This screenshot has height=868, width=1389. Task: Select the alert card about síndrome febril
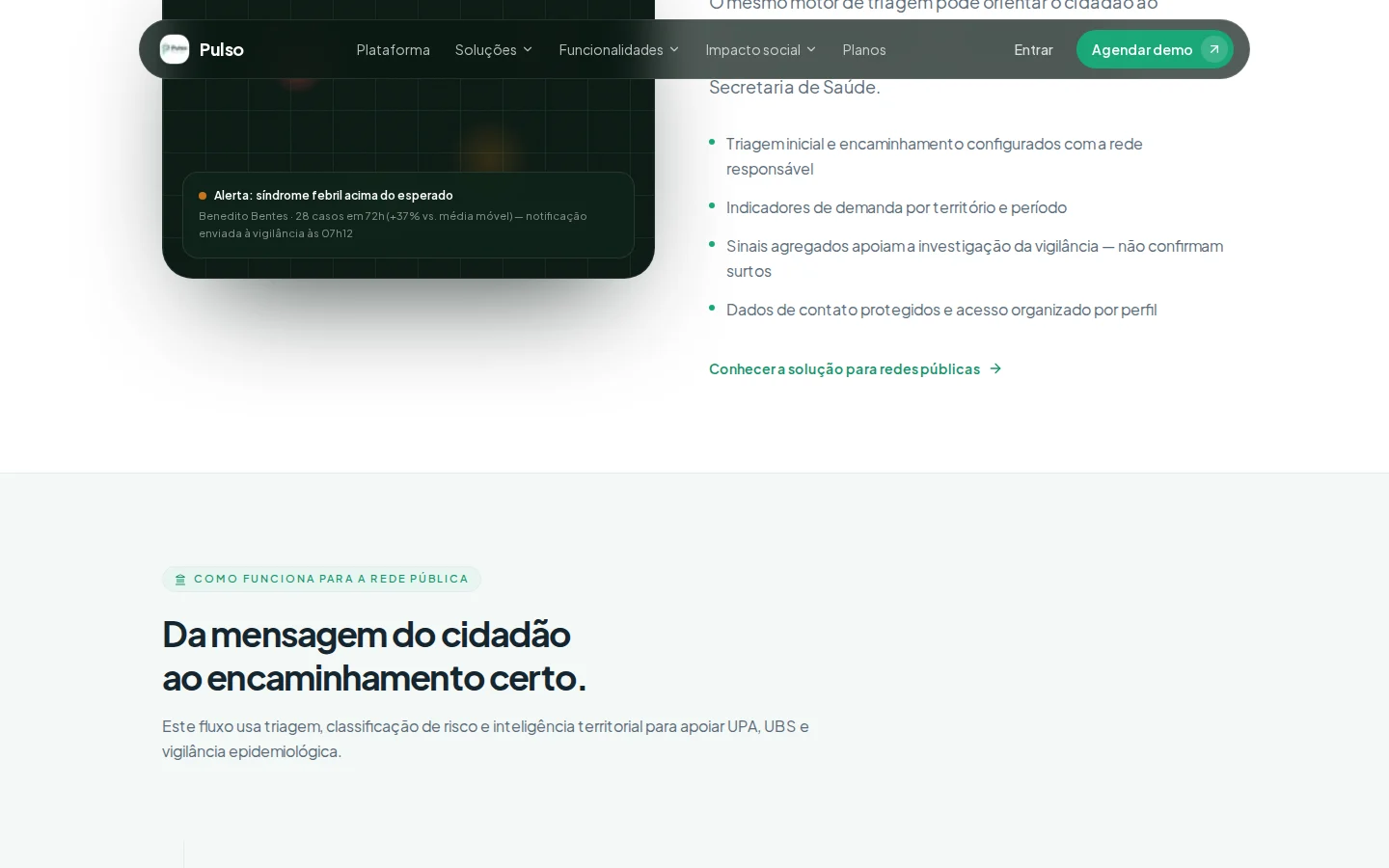click(x=408, y=215)
